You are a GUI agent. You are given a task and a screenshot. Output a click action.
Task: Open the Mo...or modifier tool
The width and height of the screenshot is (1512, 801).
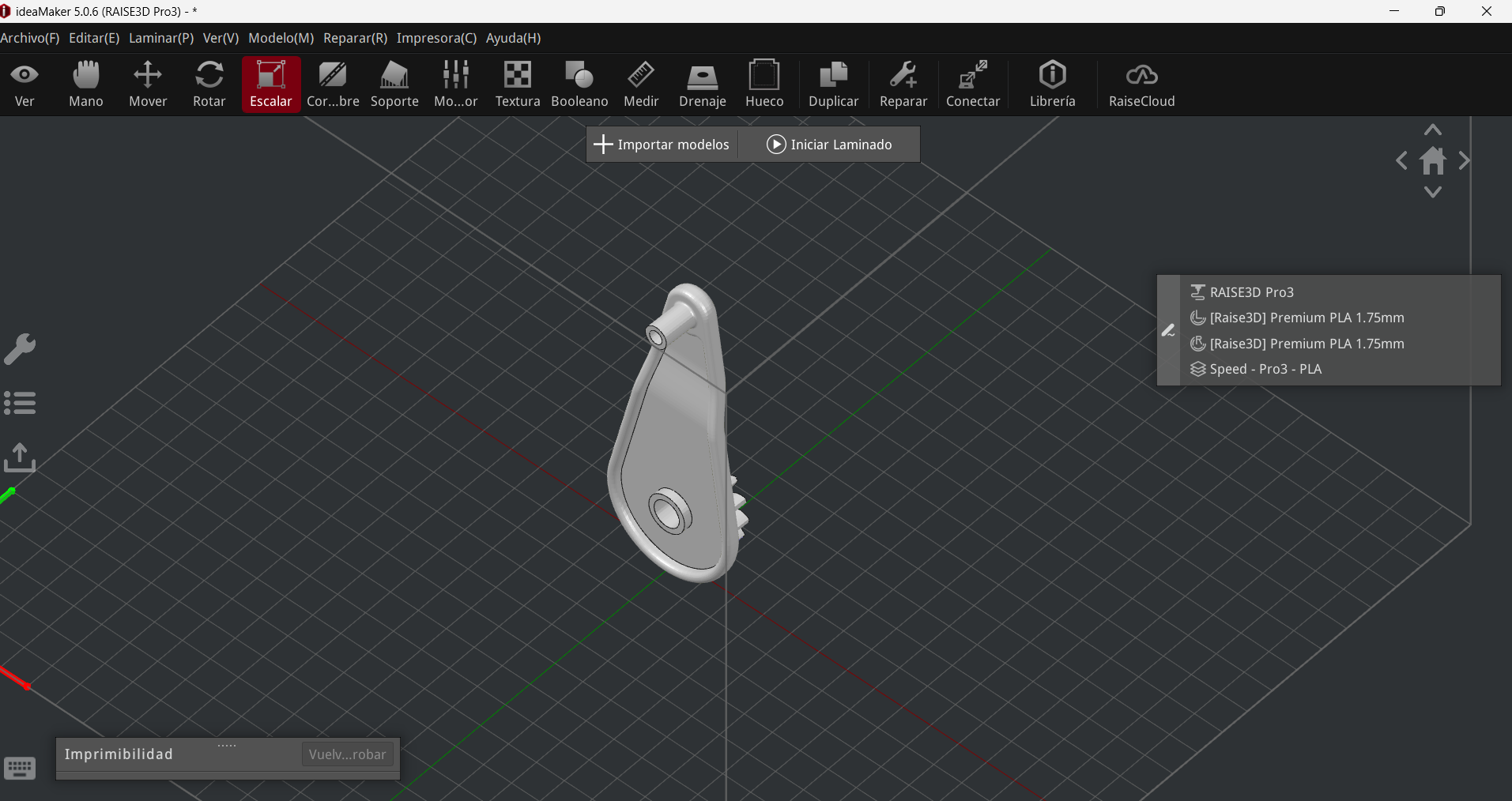[x=456, y=85]
